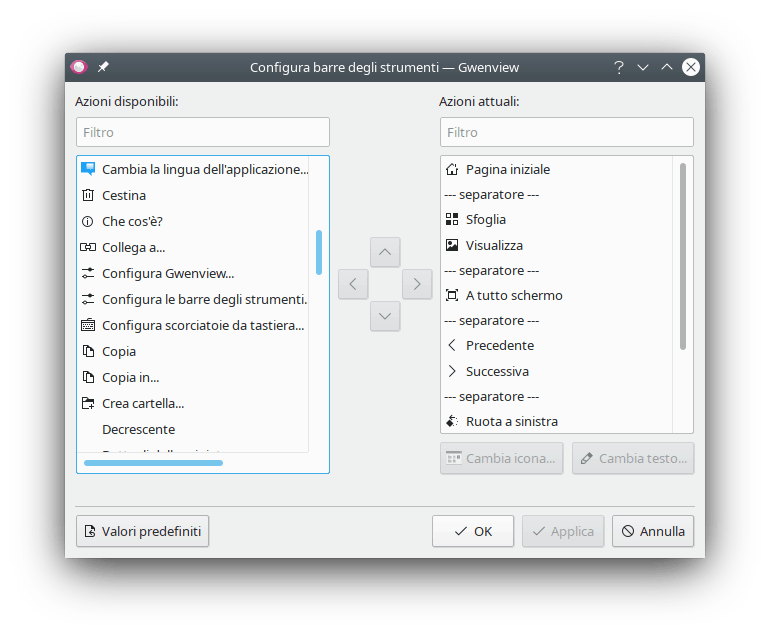Choose Configura Gwenview in available actions
This screenshot has width=770, height=635.
pos(167,273)
